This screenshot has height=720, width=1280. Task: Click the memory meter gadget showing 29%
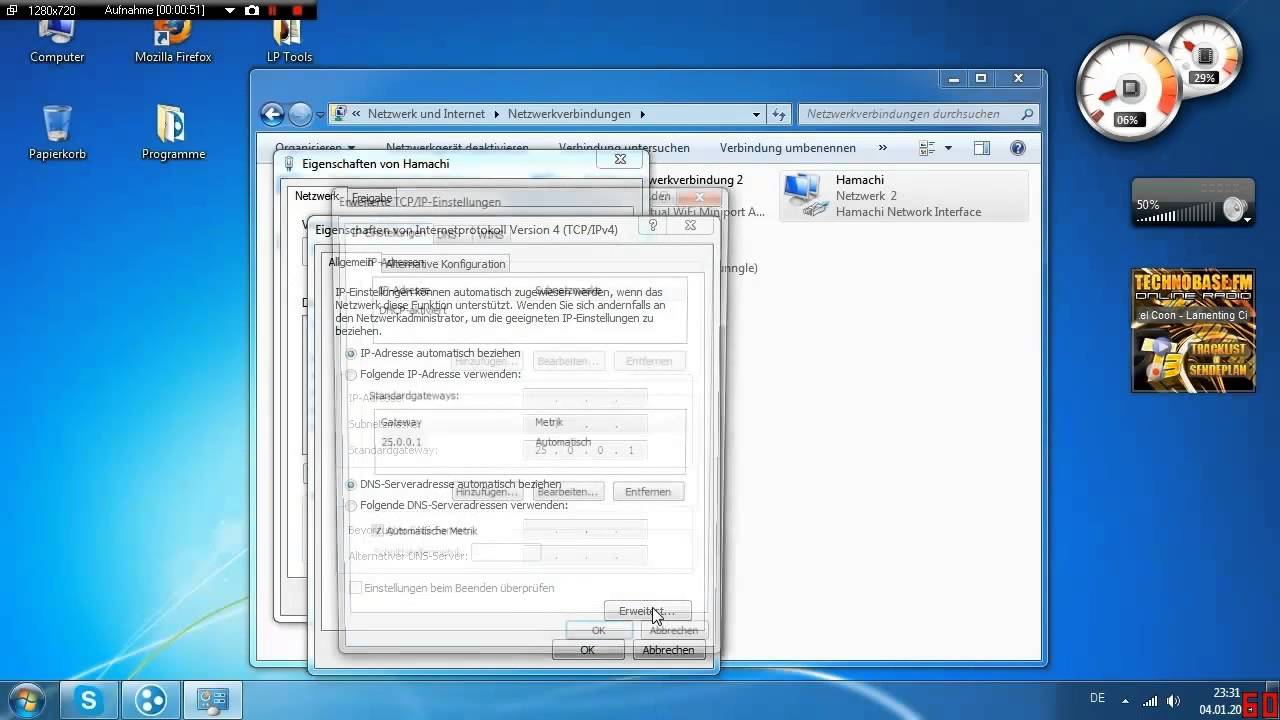point(1204,55)
